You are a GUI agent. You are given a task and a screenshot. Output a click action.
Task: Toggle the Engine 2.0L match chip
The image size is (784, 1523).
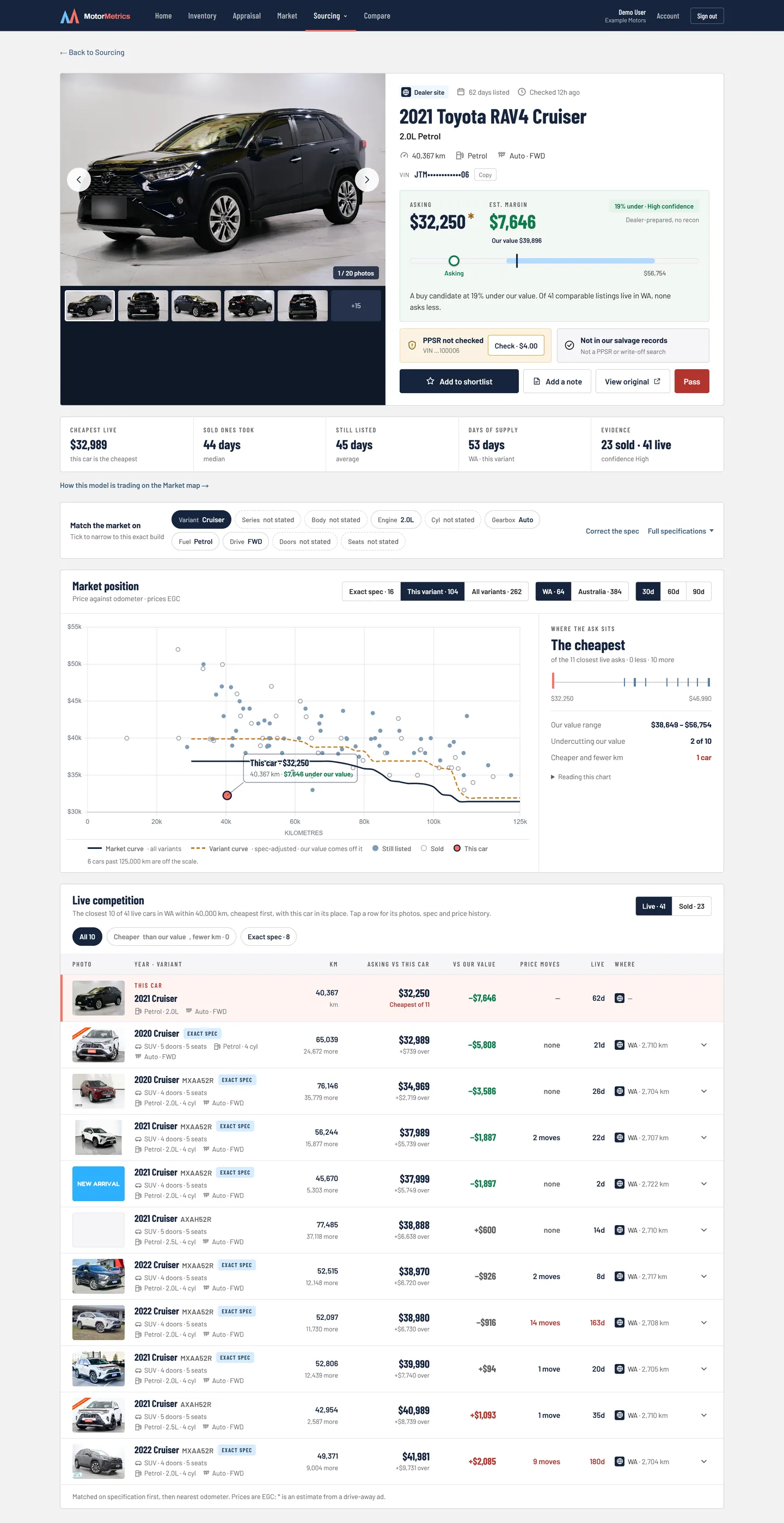(x=396, y=519)
